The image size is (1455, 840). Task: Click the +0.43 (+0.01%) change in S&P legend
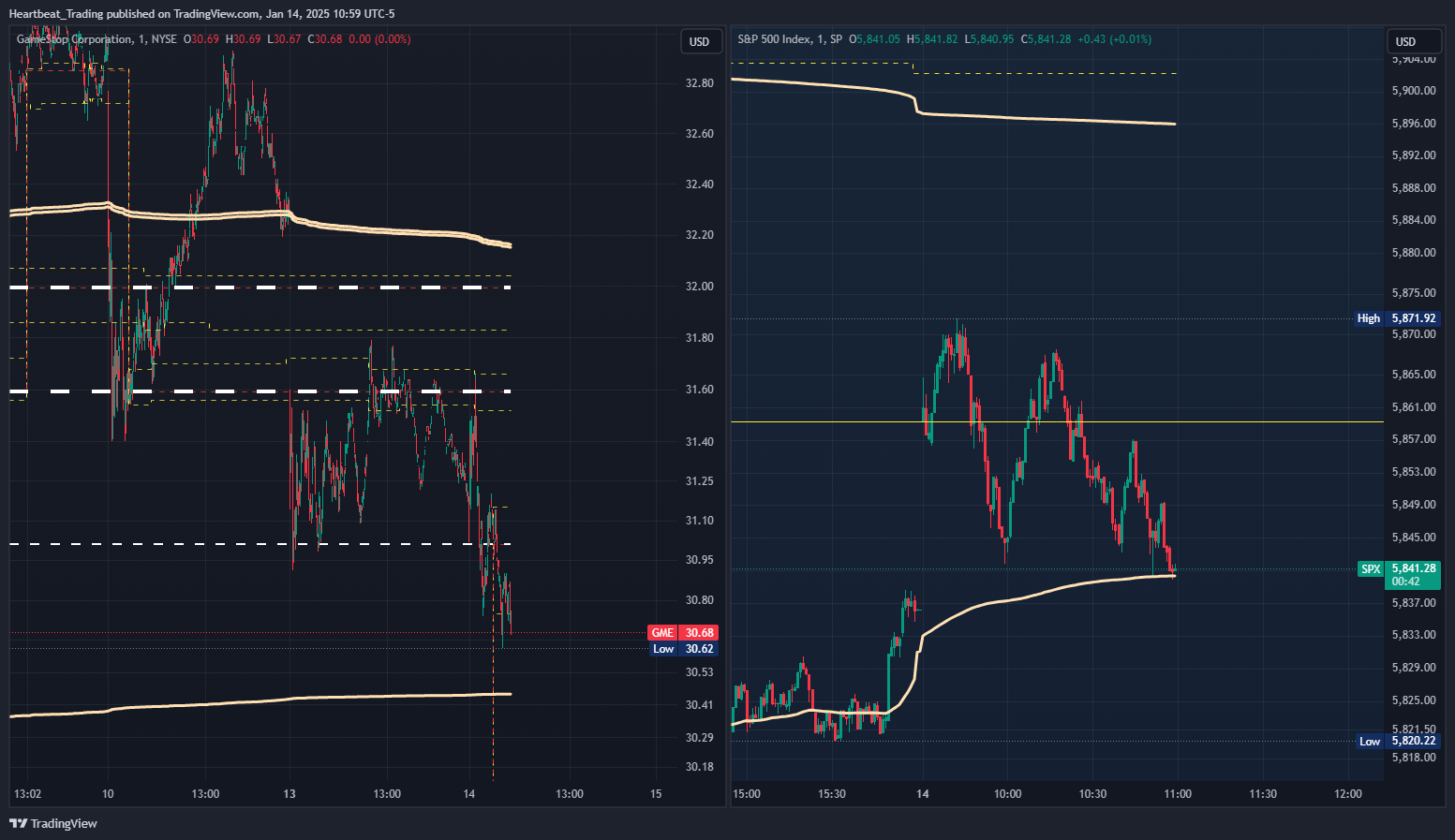[x=1115, y=39]
